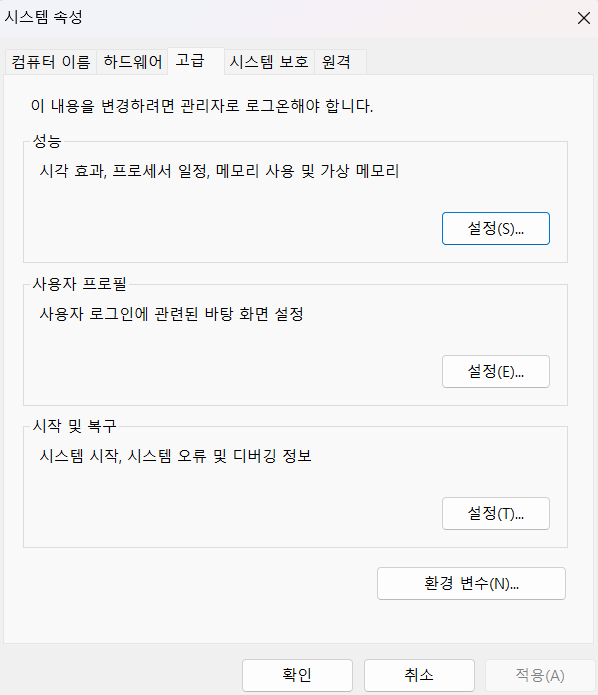598x695 pixels.
Task: Click the 시스템 속성 title bar text
Action: pos(43,17)
